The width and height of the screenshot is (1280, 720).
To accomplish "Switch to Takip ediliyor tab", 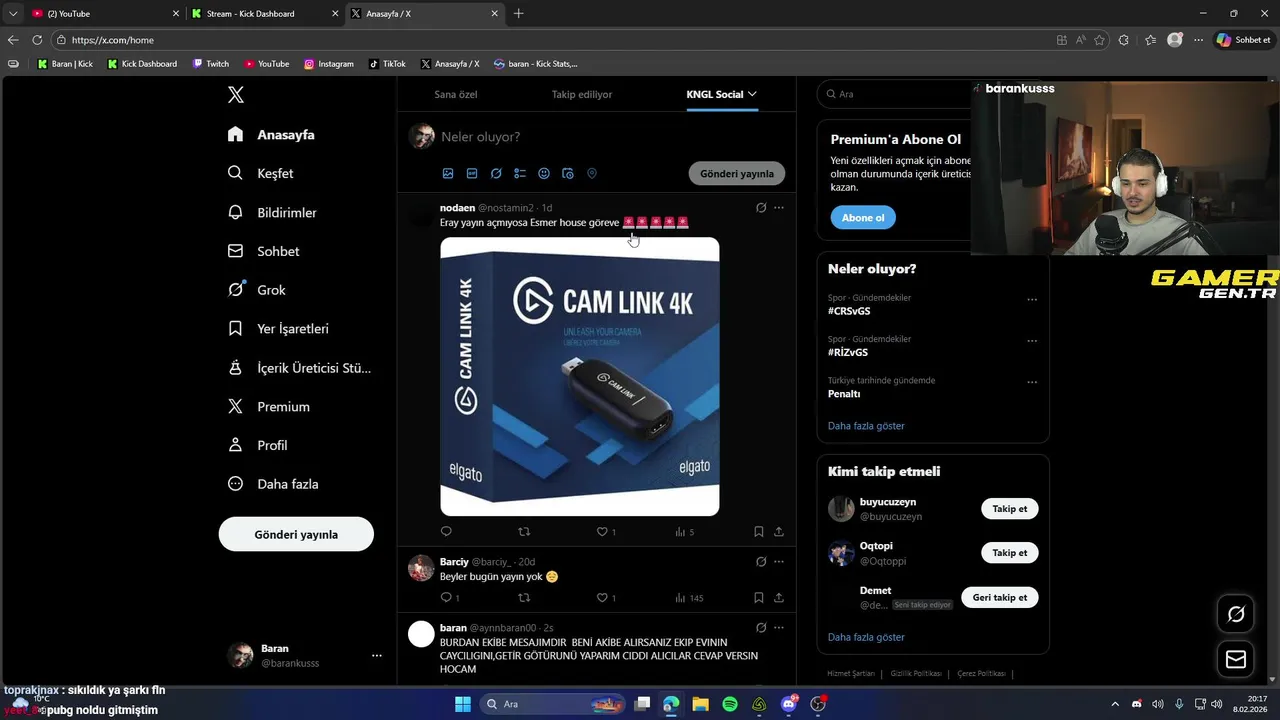I will click(x=582, y=94).
